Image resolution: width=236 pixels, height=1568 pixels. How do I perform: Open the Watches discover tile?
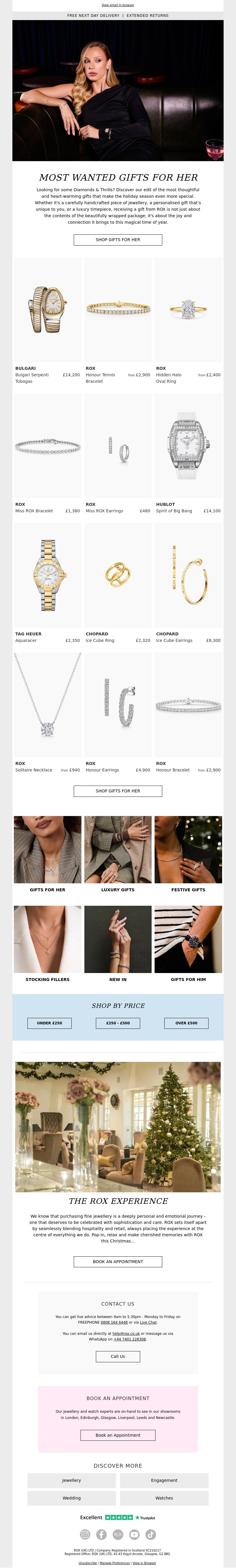164,1498
